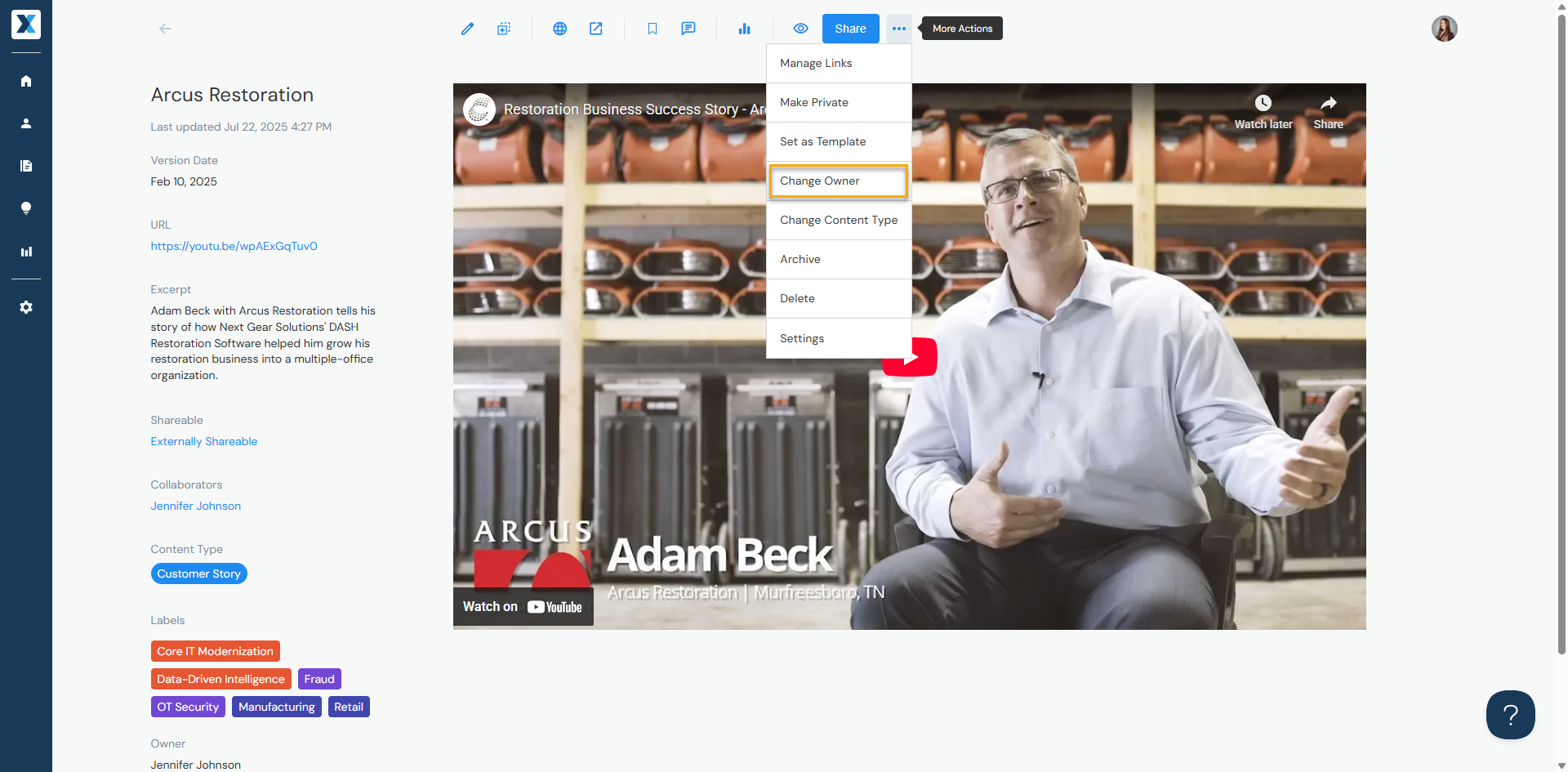This screenshot has height=772, width=1568.
Task: Toggle the More Actions three-dot menu
Action: [x=898, y=29]
